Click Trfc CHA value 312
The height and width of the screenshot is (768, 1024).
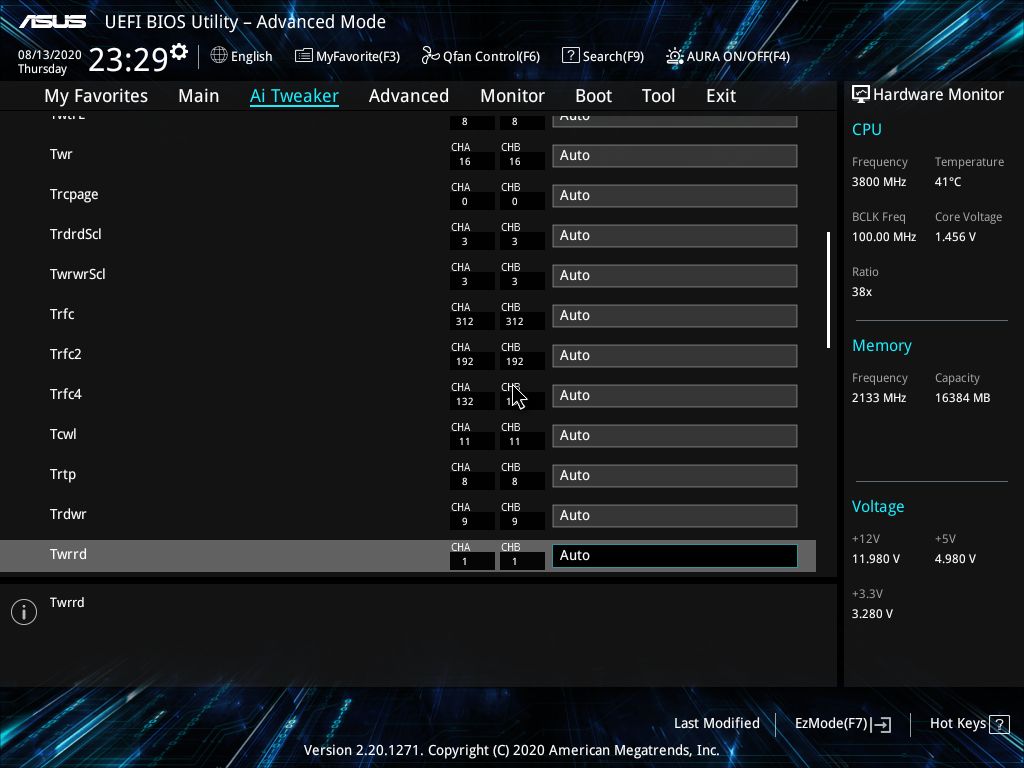[x=465, y=321]
